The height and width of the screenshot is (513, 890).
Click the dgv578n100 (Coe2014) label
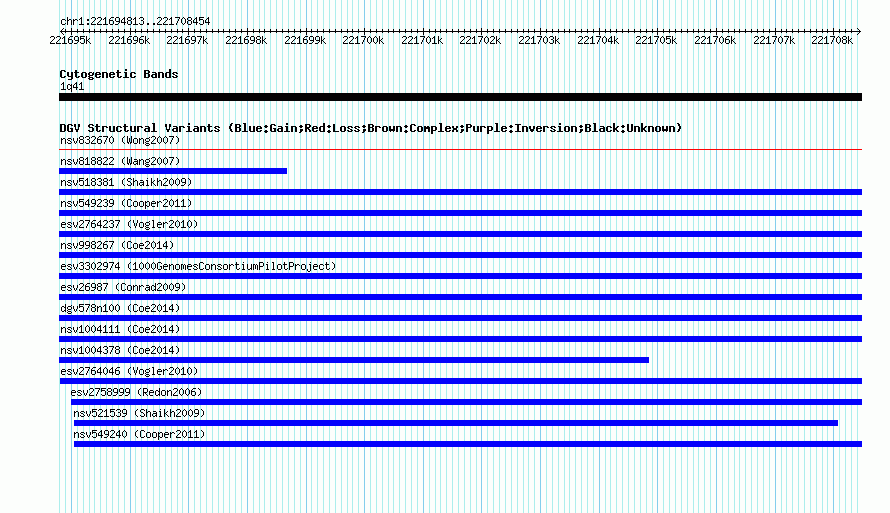tap(120, 308)
